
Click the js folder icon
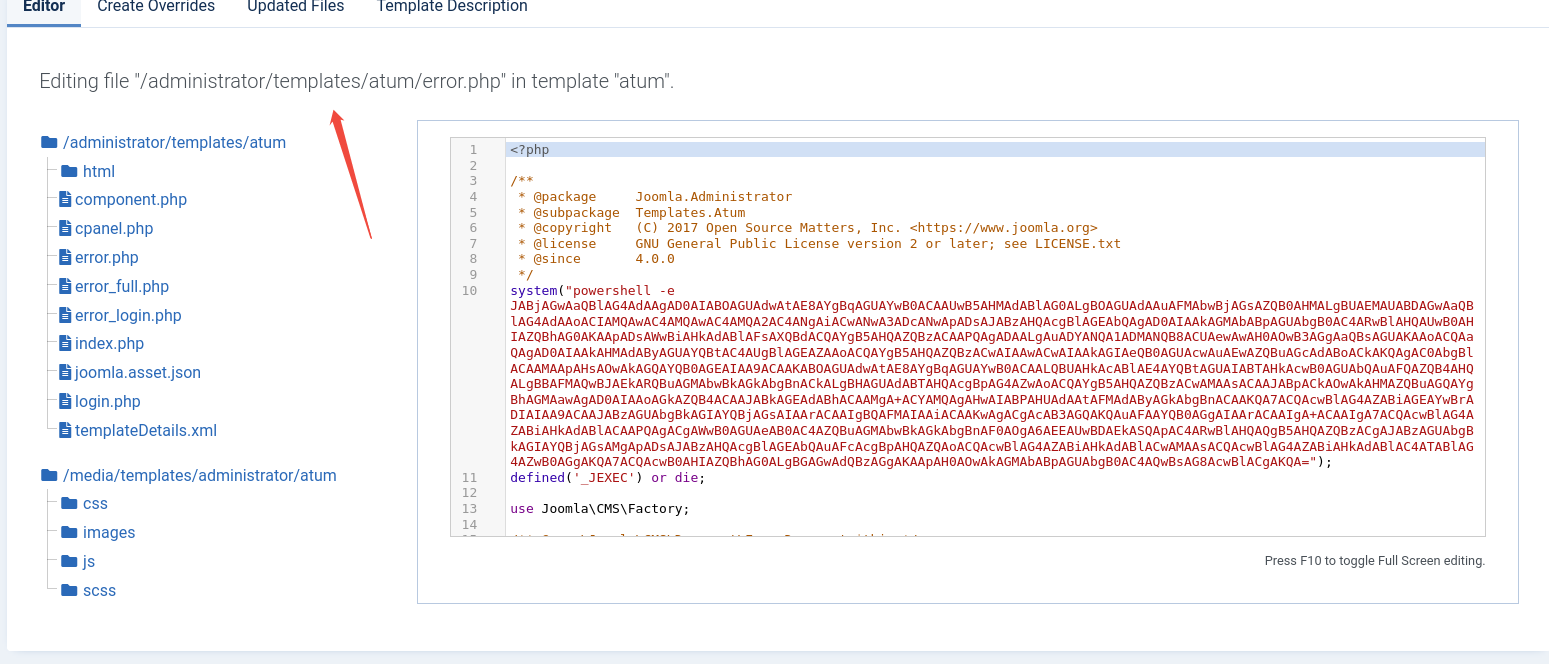click(69, 562)
